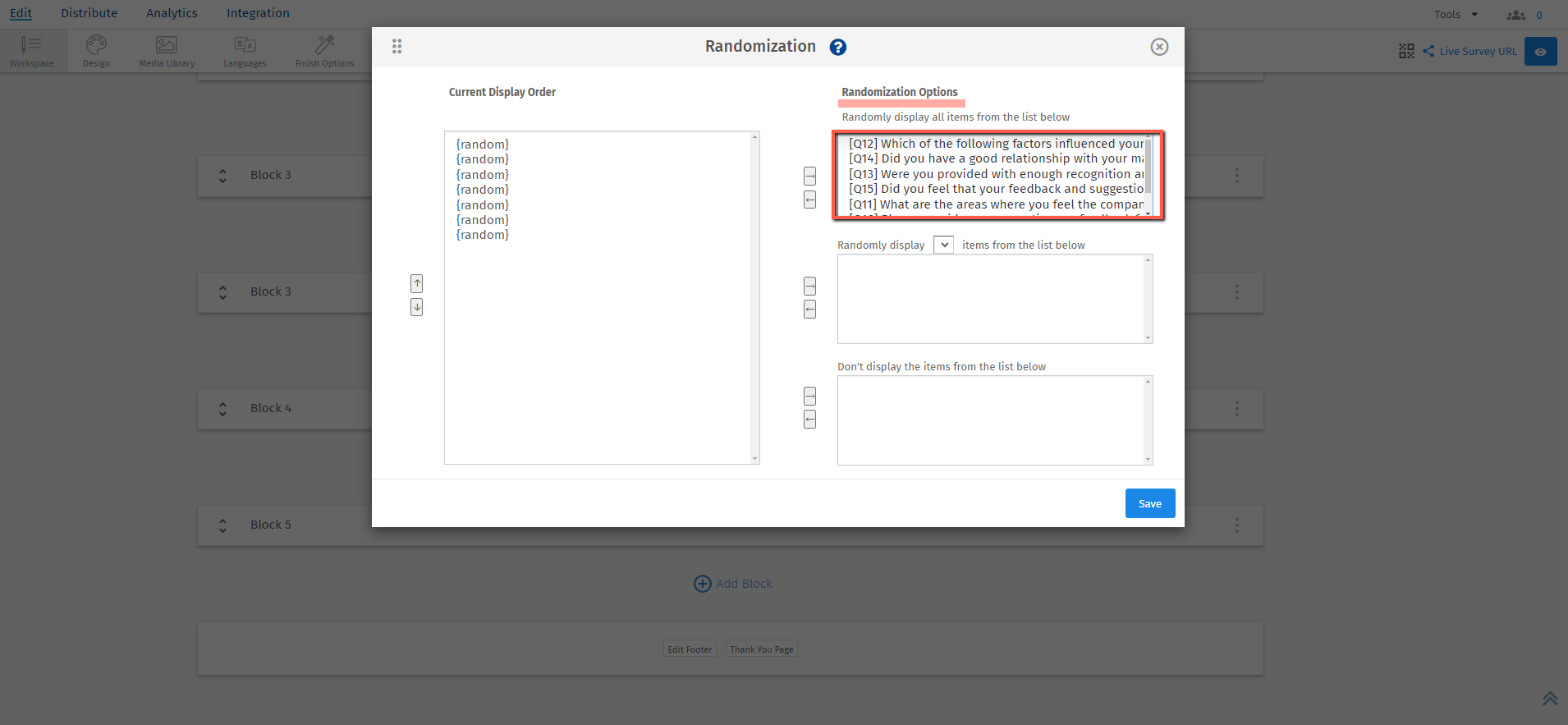Click left arrow beside the 'Randomly display' subset list
This screenshot has height=725, width=1568.
pos(810,309)
